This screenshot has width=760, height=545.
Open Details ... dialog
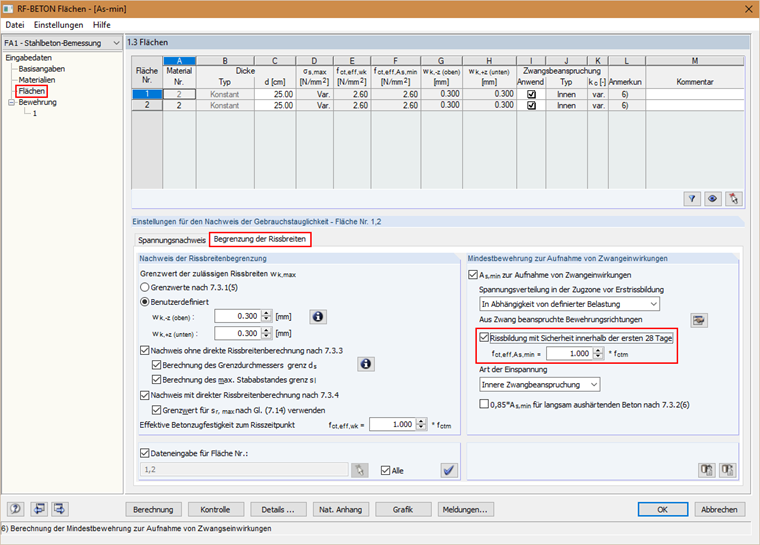point(278,510)
